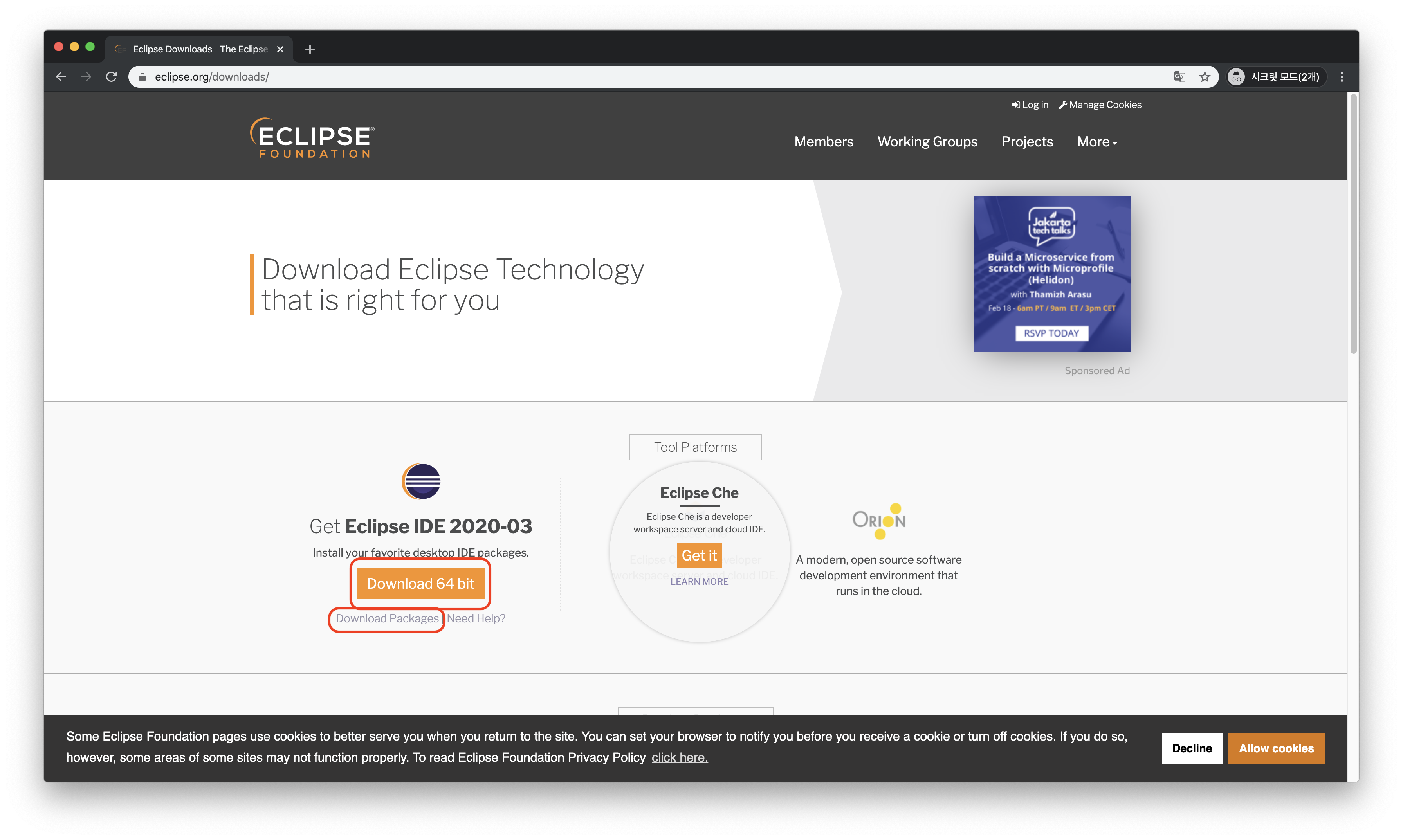Image resolution: width=1403 pixels, height=840 pixels.
Task: Click the Orion logo
Action: (878, 521)
